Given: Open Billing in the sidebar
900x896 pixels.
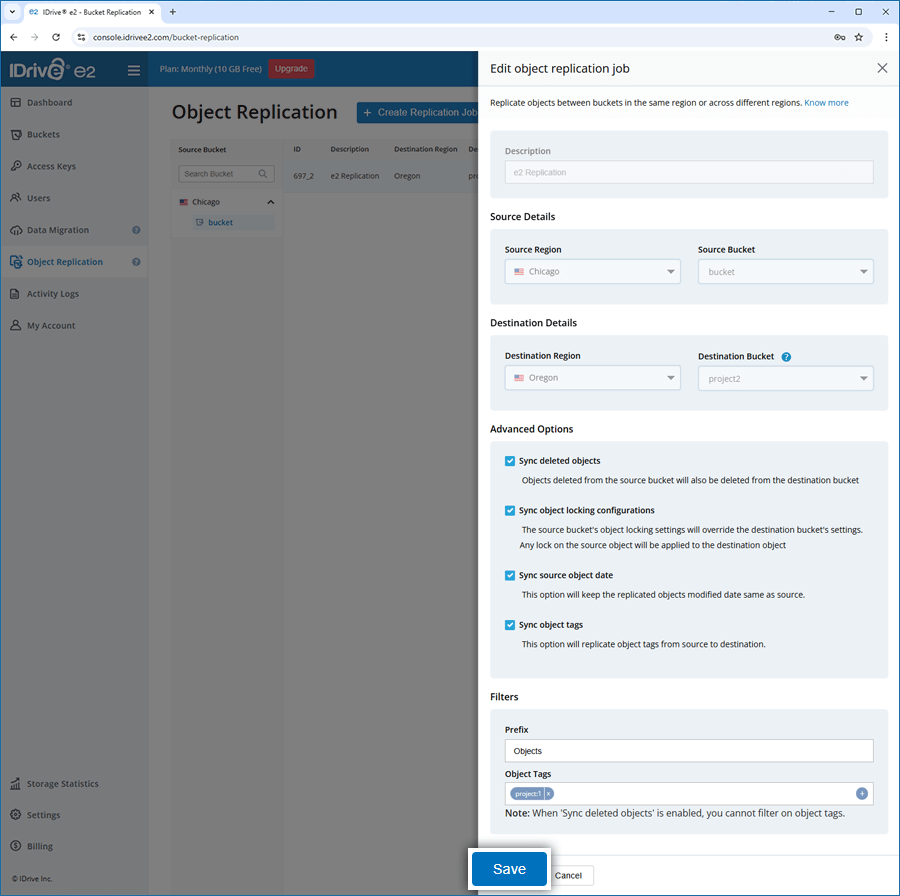Looking at the screenshot, I should pyautogui.click(x=40, y=846).
